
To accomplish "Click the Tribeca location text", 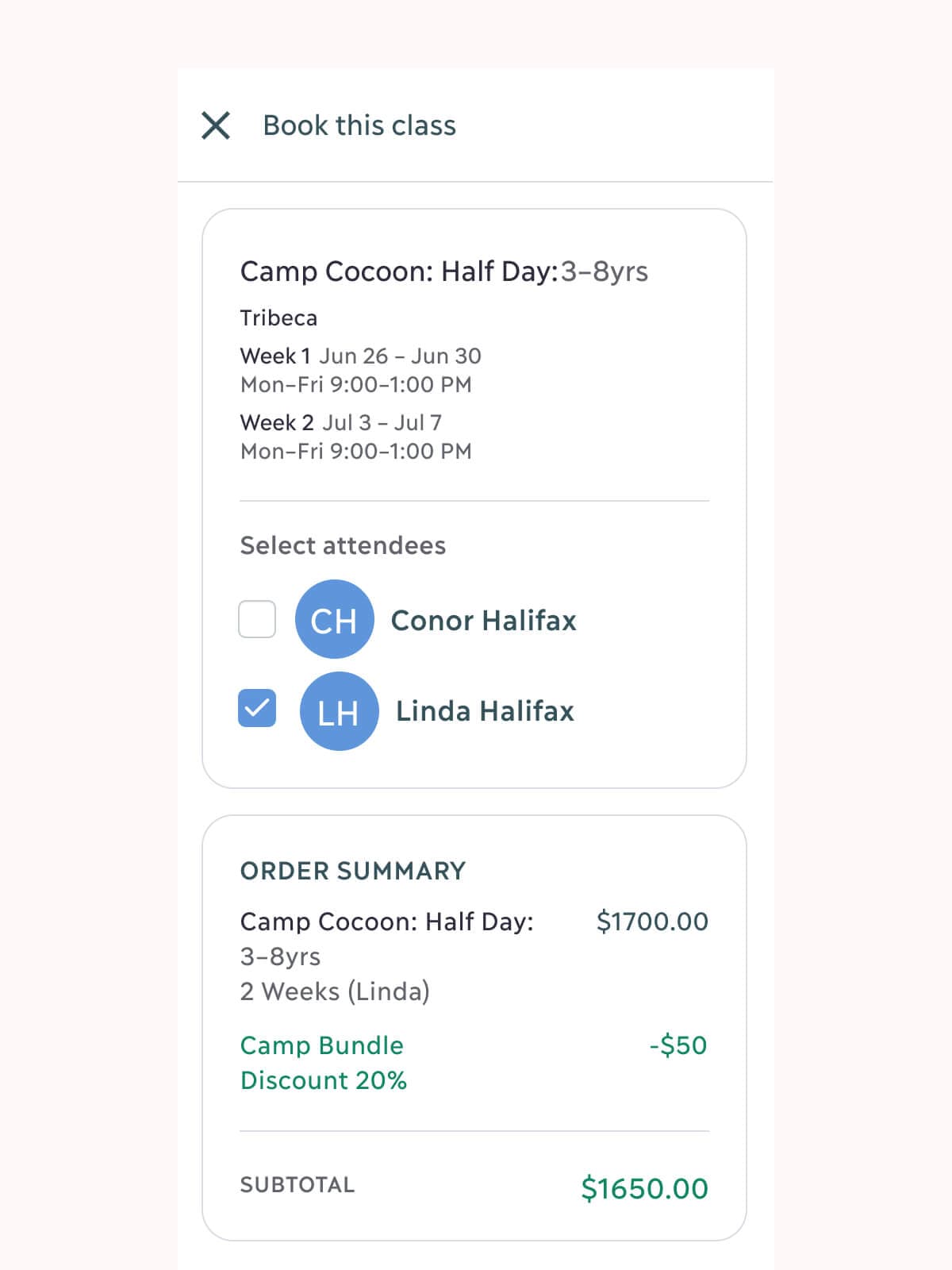I will pos(278,318).
